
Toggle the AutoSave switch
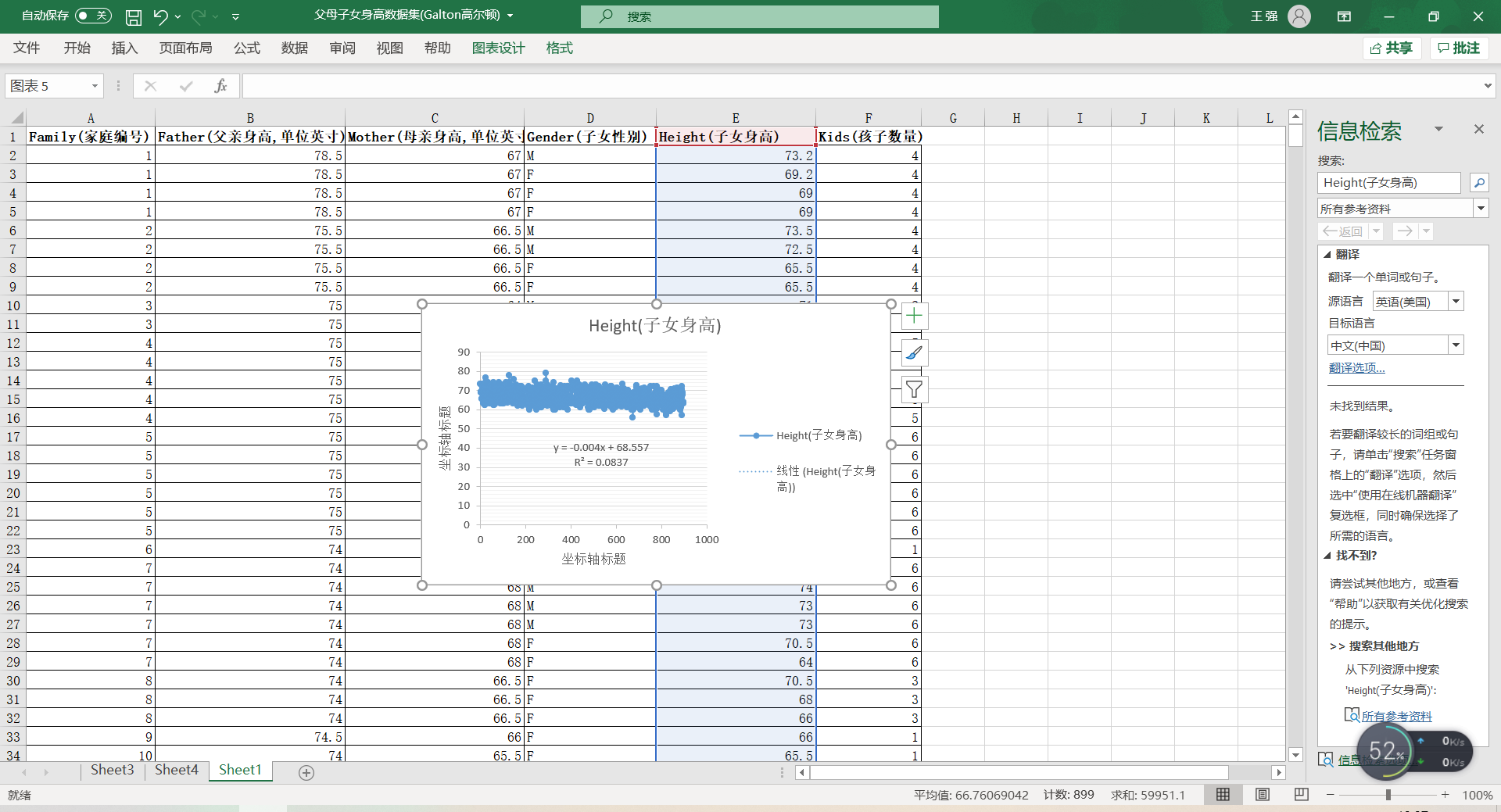[93, 16]
